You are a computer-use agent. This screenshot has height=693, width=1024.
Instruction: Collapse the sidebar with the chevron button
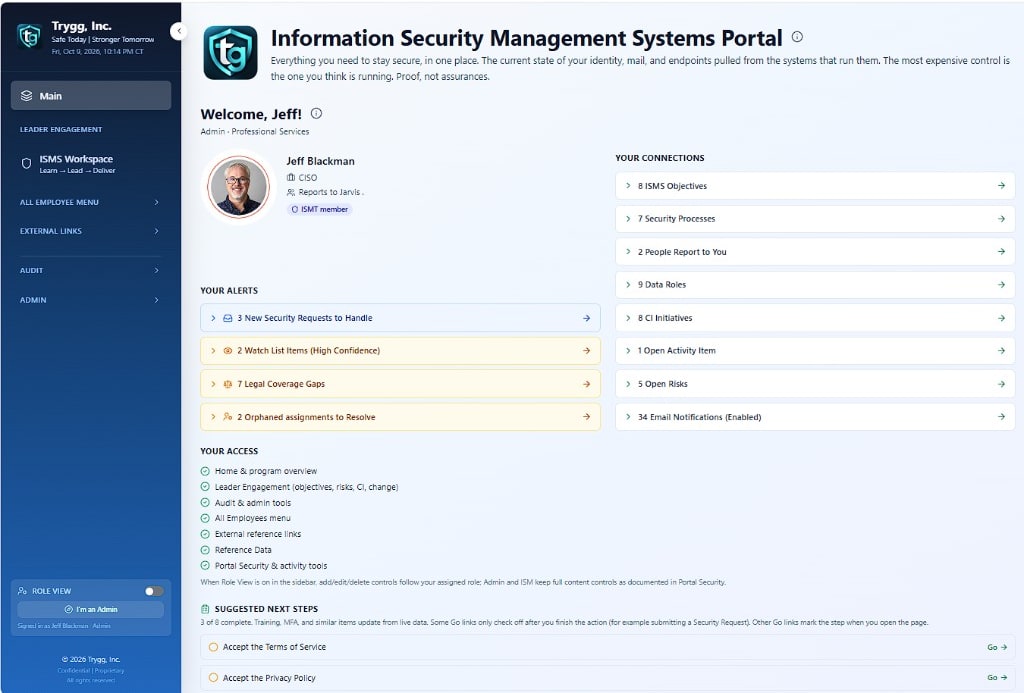(x=178, y=31)
